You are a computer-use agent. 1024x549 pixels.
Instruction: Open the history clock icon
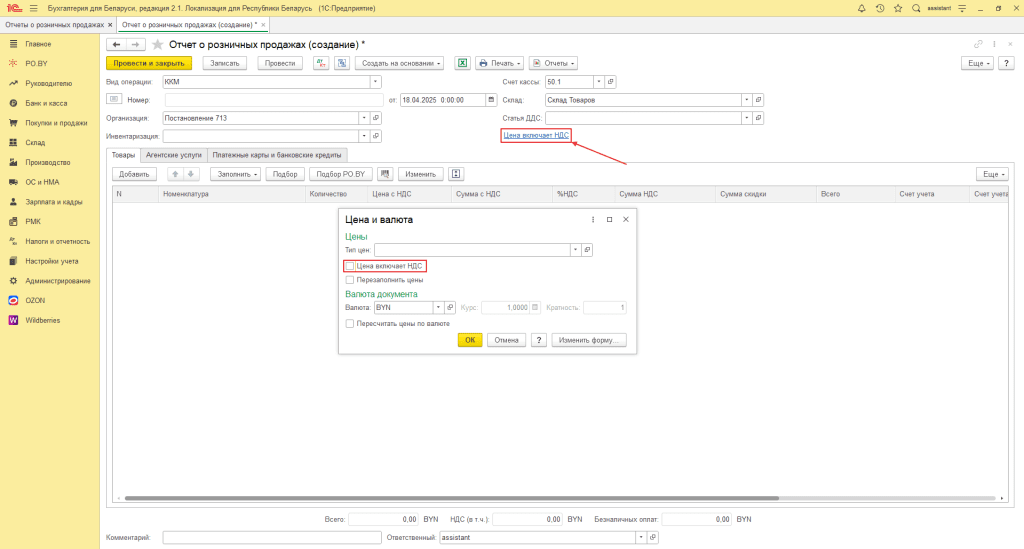880,8
